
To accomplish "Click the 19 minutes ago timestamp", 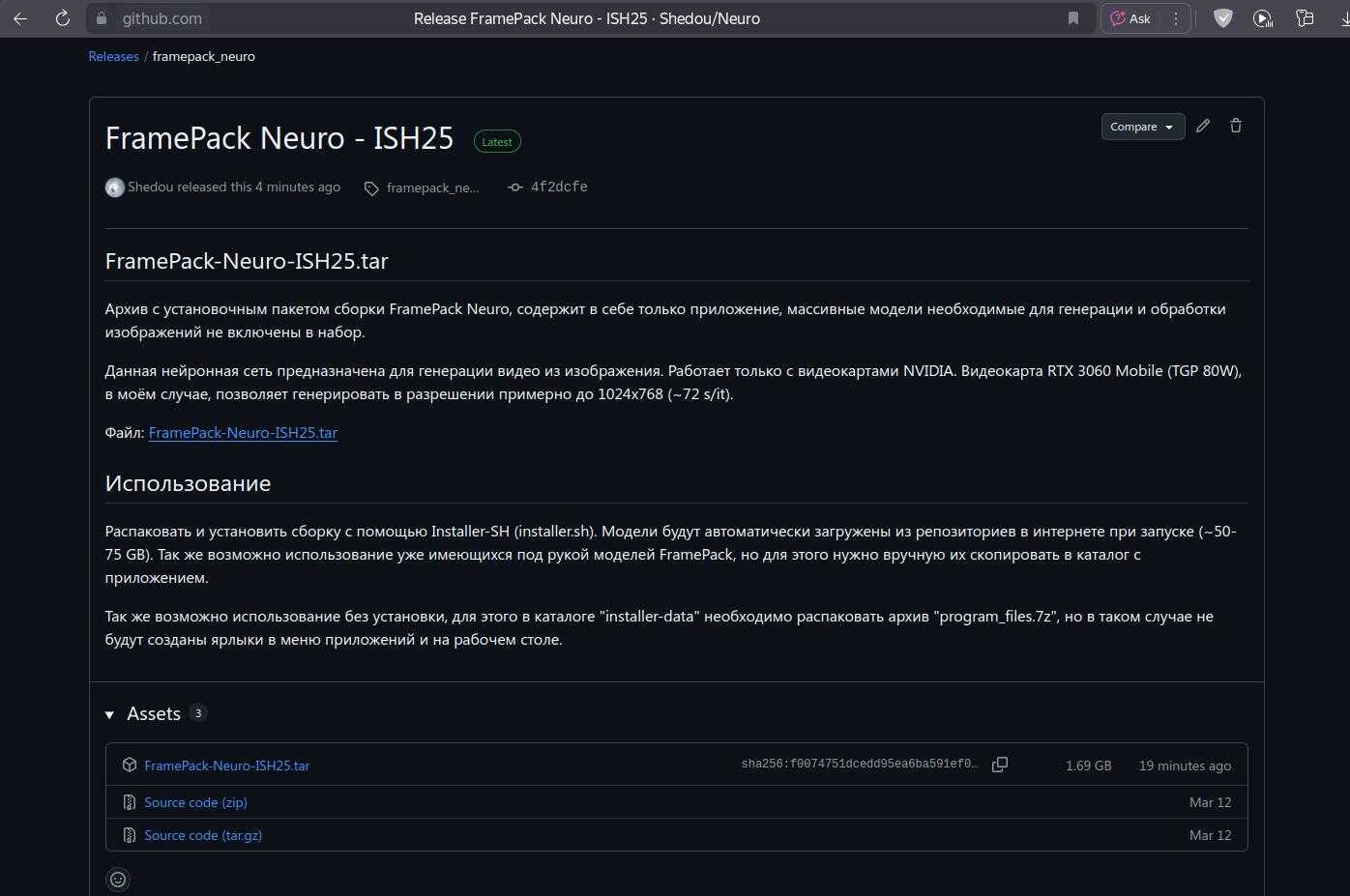I will point(1186,766).
